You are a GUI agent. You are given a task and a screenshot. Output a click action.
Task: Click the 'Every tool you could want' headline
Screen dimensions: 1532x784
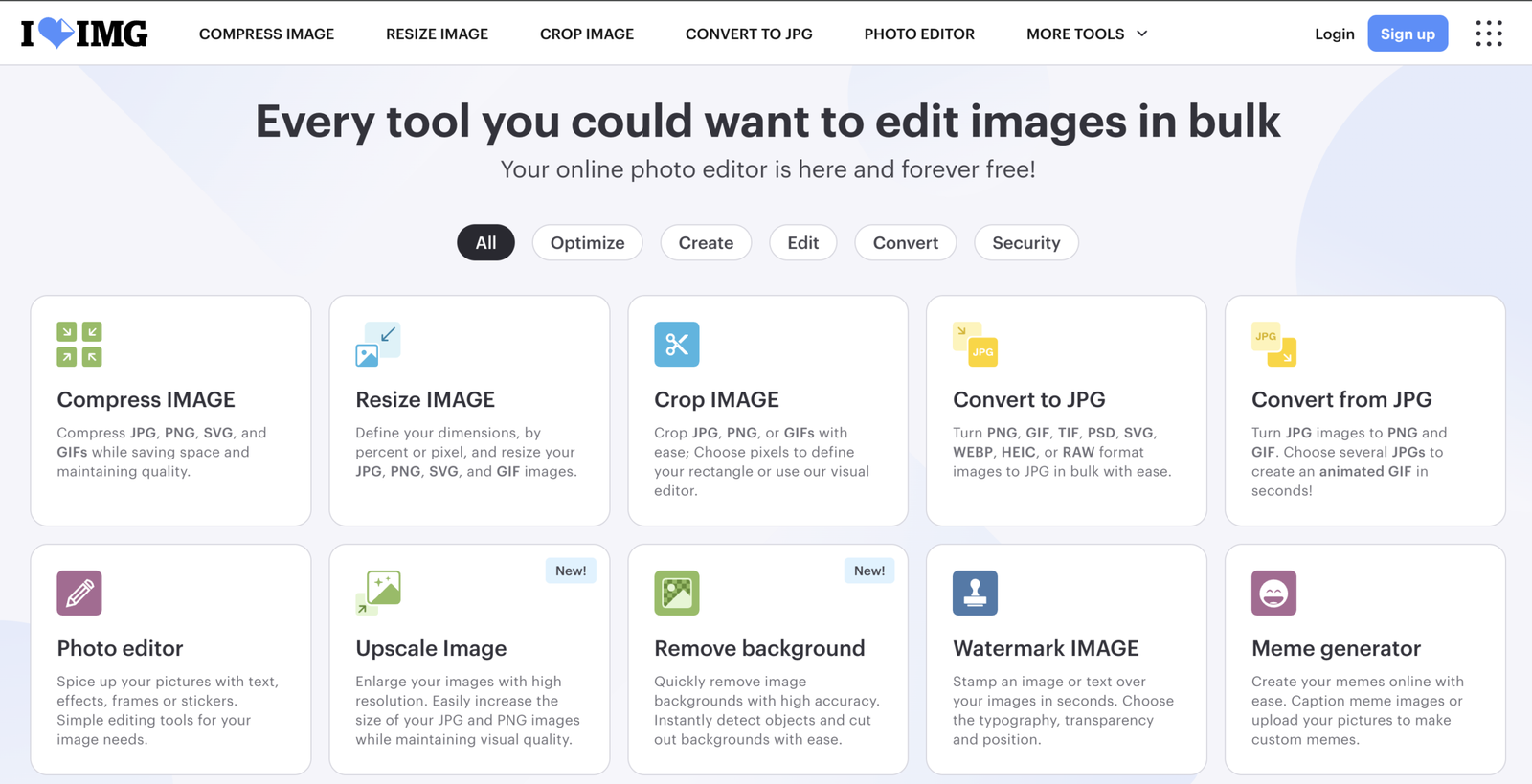(x=768, y=122)
